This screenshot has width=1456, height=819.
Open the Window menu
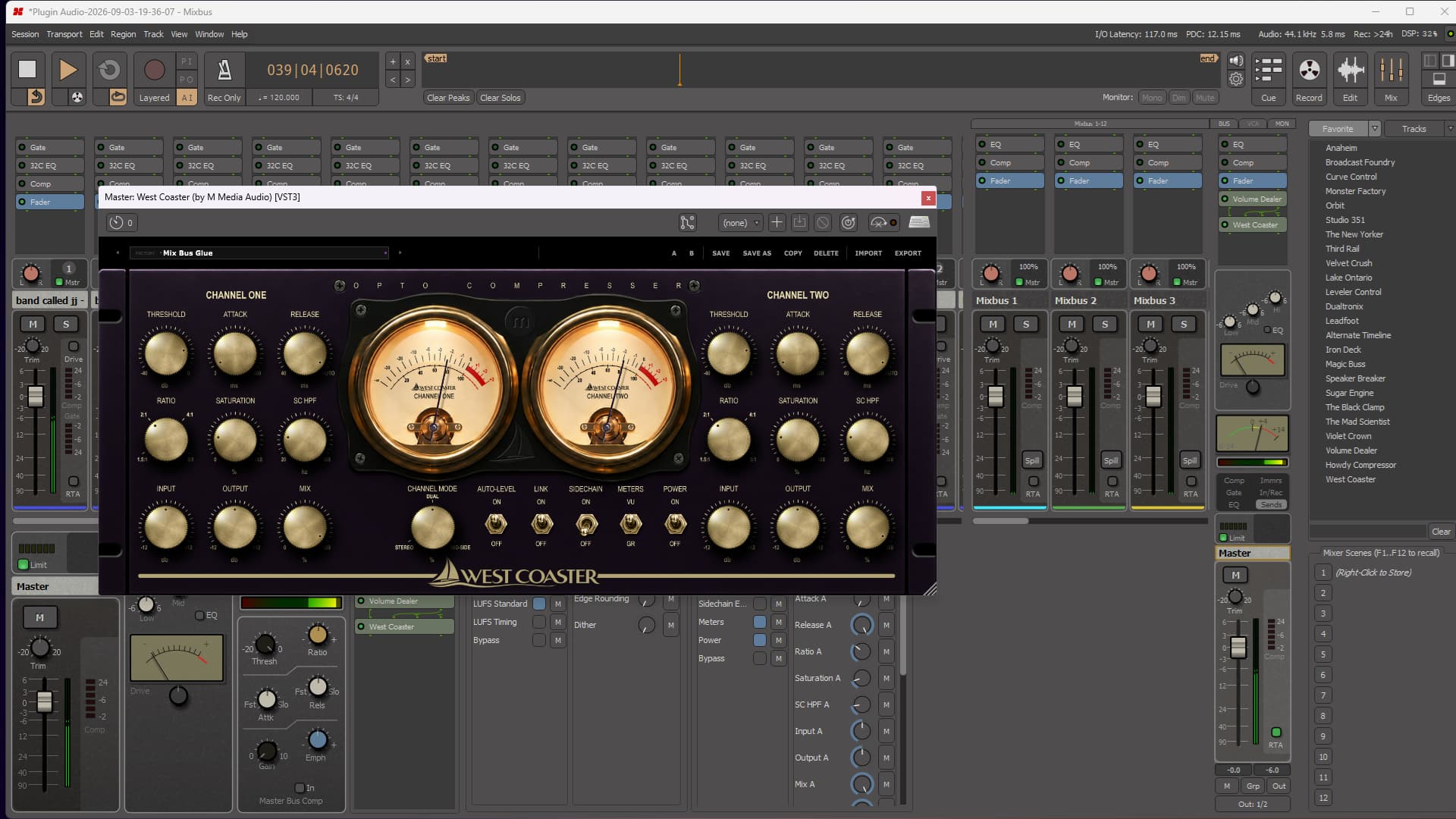point(209,34)
